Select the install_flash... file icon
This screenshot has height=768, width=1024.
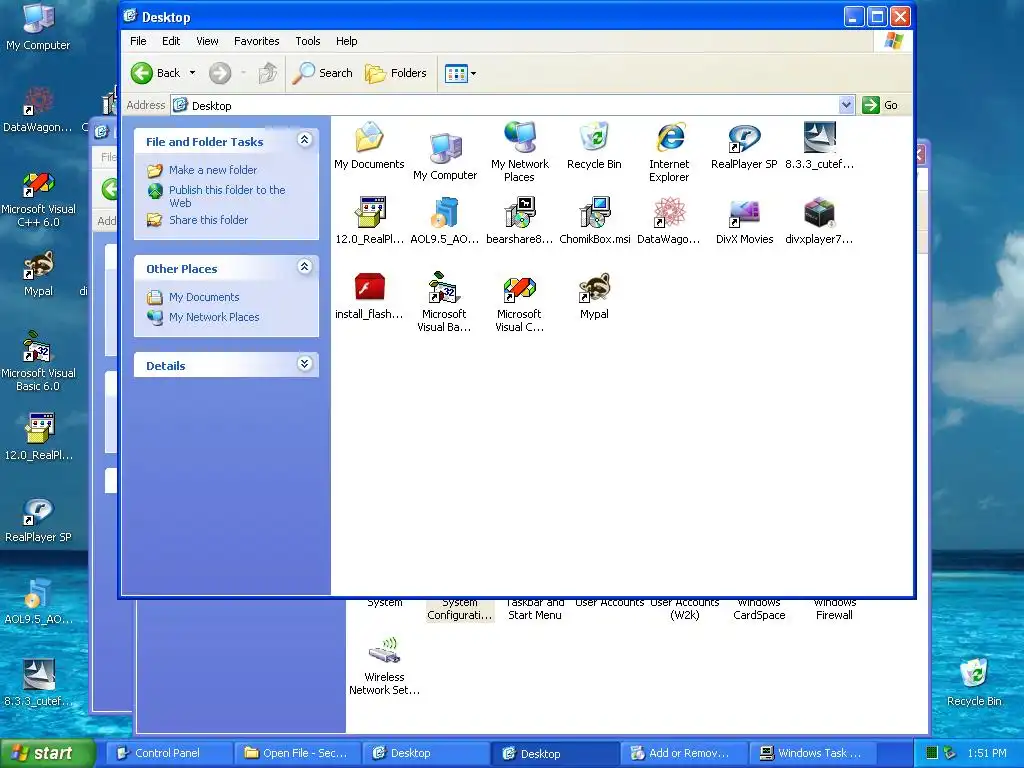(x=369, y=296)
